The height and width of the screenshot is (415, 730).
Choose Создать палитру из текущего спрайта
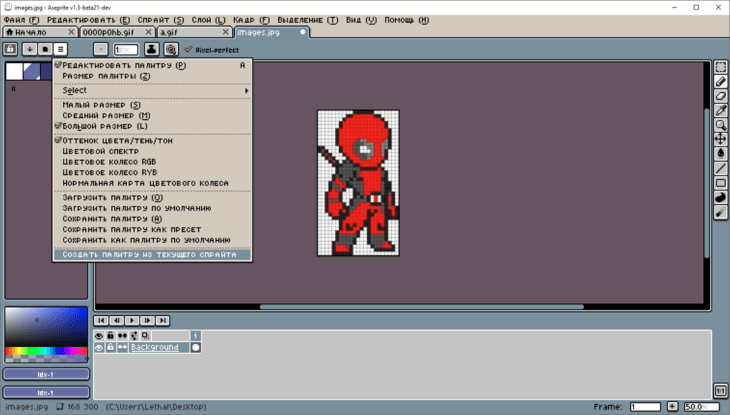point(152,255)
